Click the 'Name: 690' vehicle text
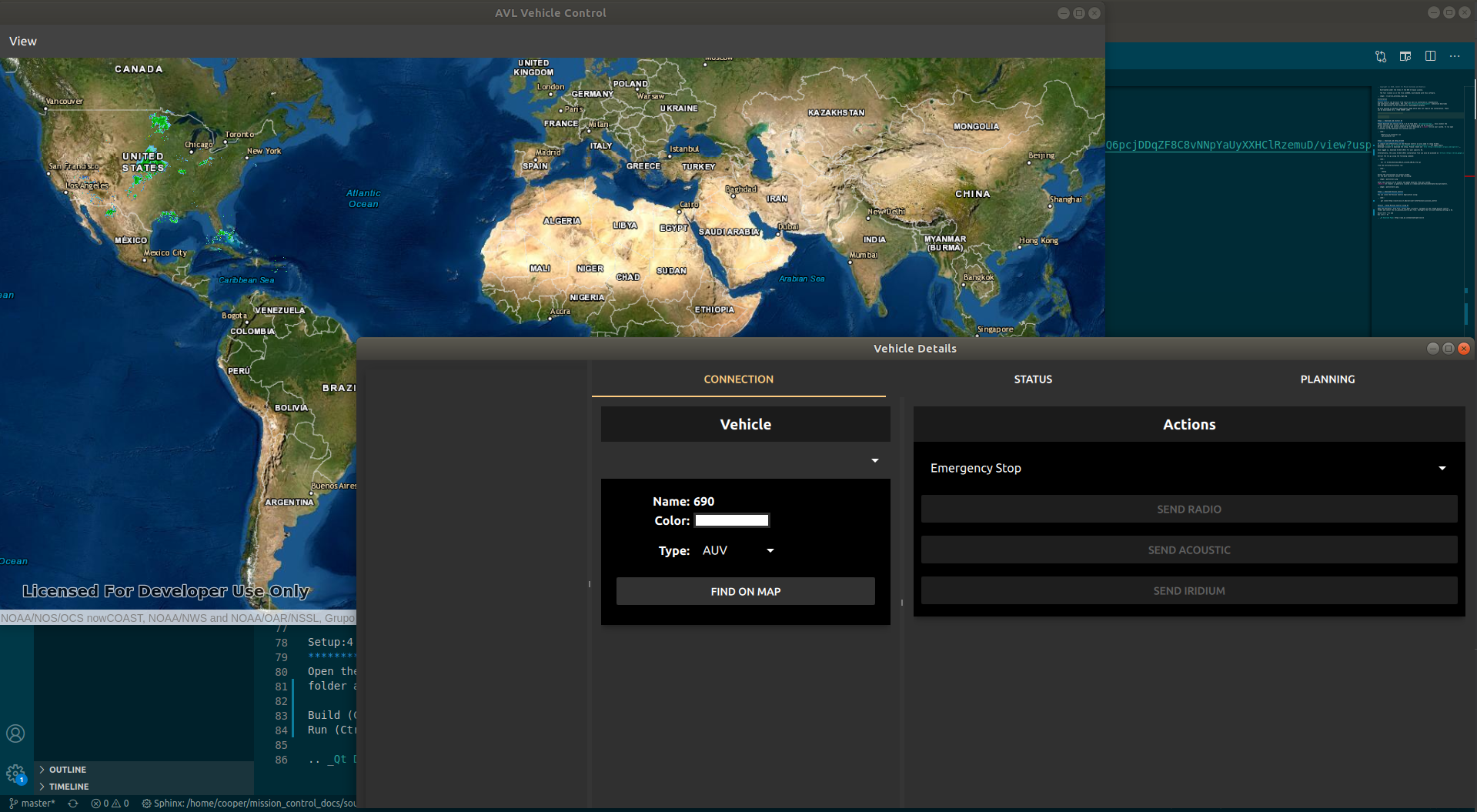 (x=683, y=501)
